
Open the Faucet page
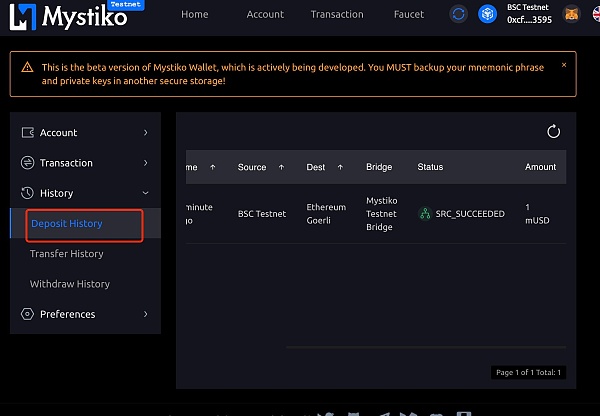click(x=409, y=15)
